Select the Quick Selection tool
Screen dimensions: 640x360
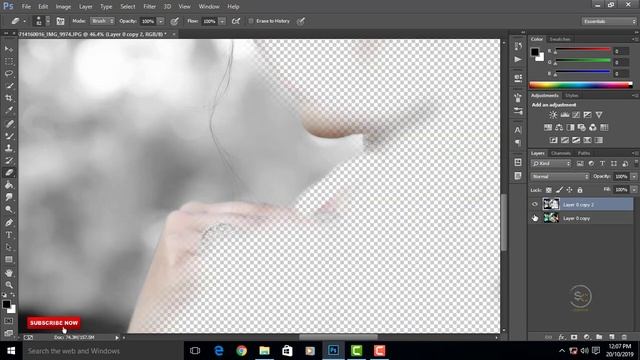click(x=9, y=86)
